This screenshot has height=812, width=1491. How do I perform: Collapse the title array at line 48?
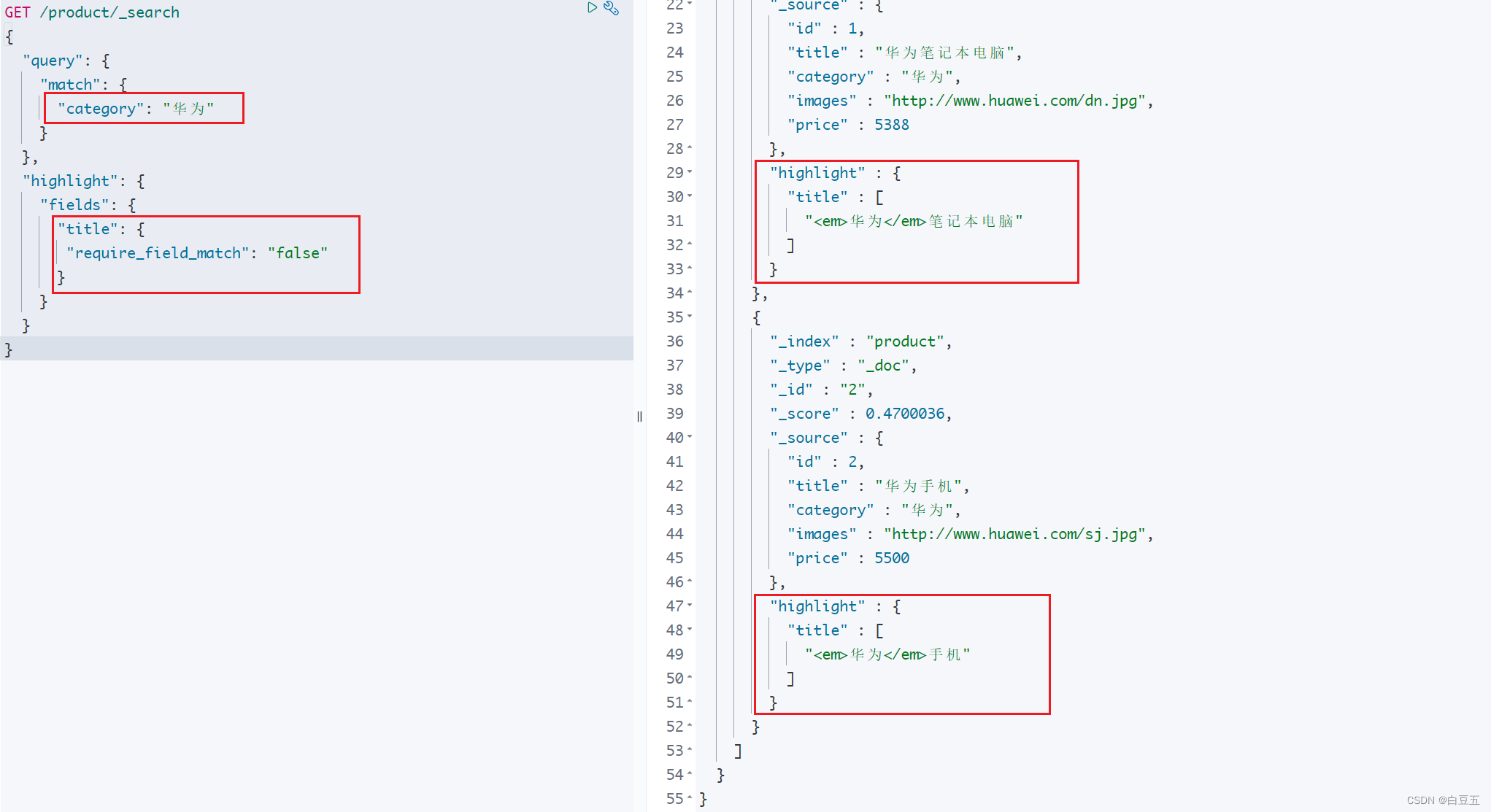coord(690,630)
